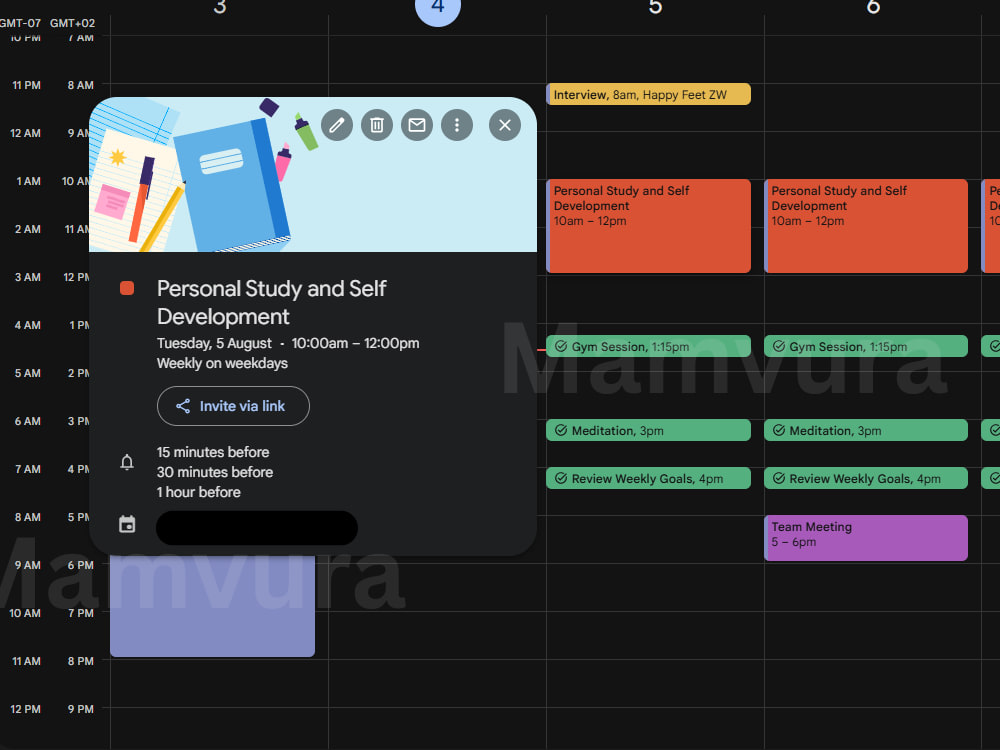The height and width of the screenshot is (750, 1000).
Task: Click the '1 hour before' reminder text
Action: click(199, 492)
